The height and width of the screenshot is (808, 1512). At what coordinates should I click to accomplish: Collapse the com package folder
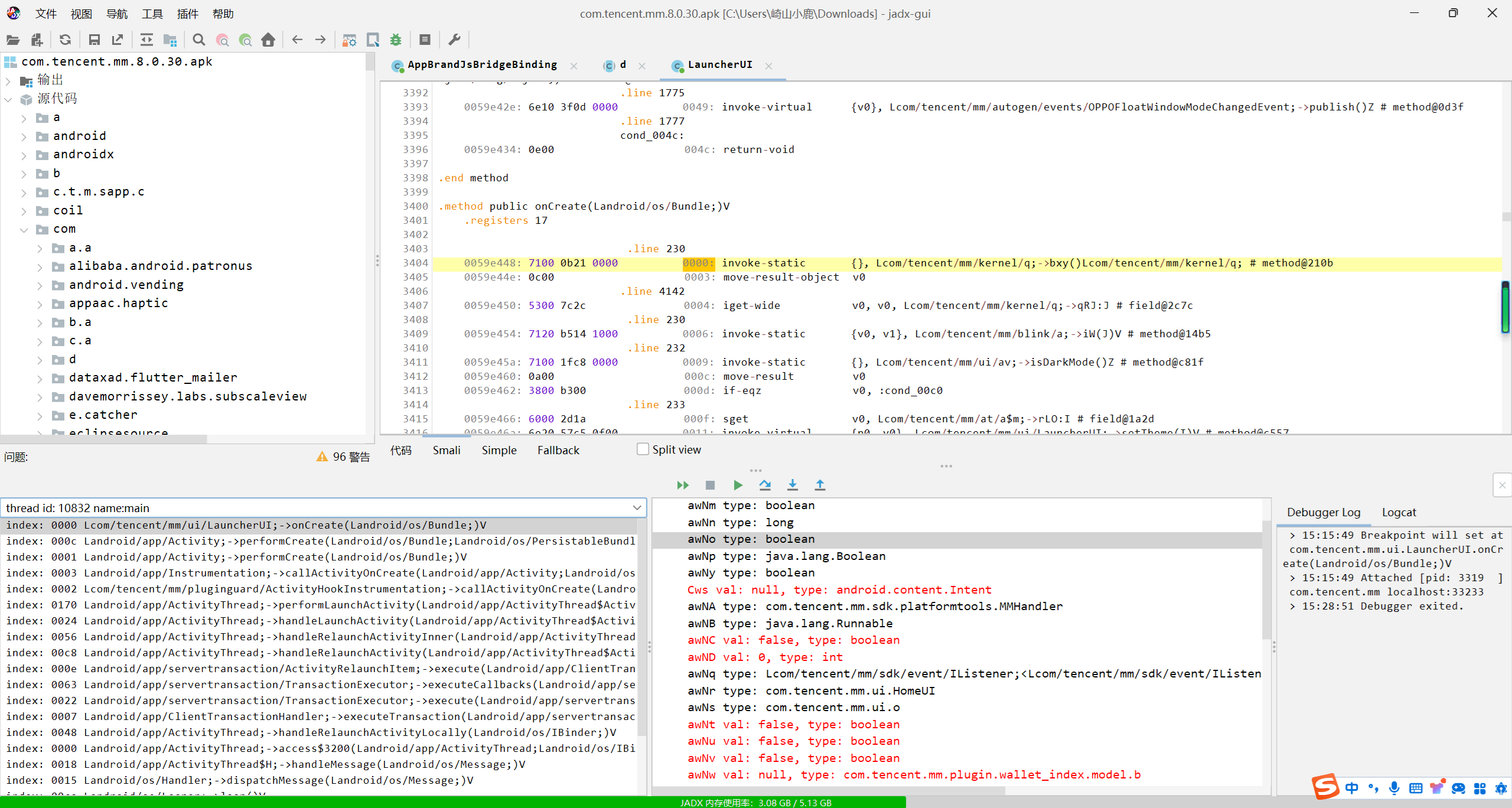(x=24, y=230)
